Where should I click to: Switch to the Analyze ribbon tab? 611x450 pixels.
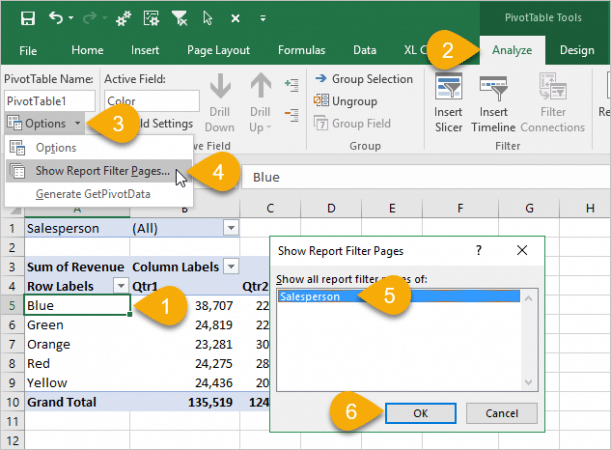(512, 50)
